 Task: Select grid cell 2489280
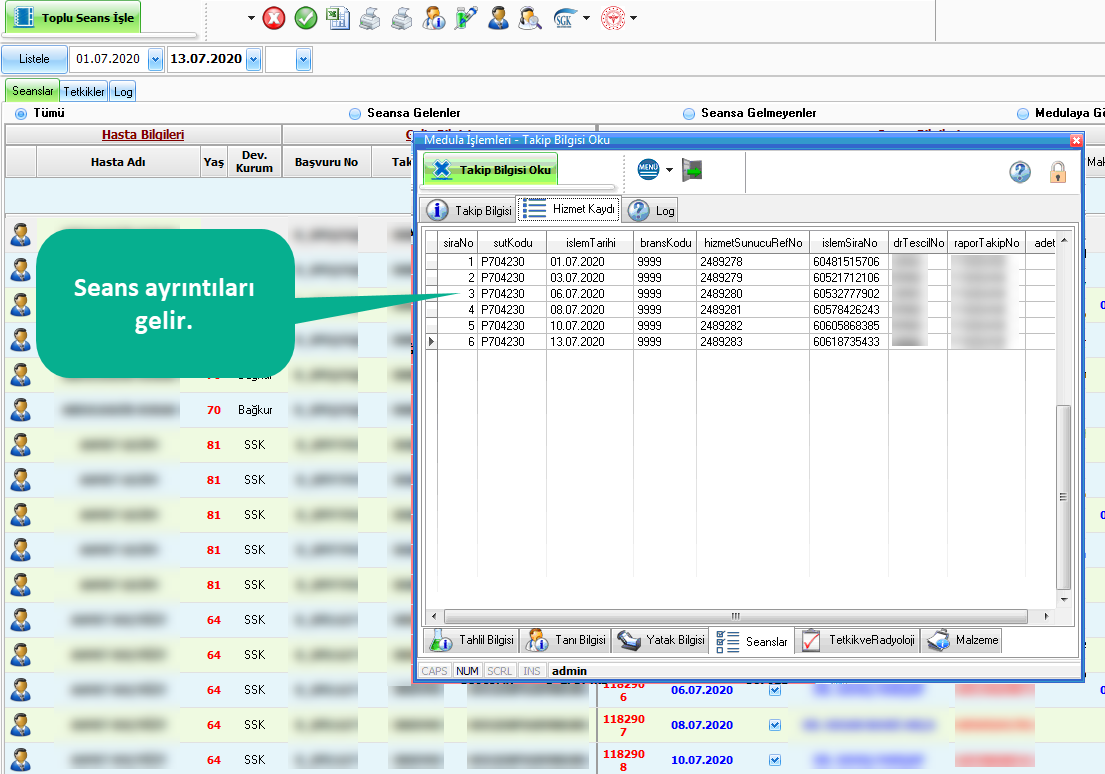753,294
